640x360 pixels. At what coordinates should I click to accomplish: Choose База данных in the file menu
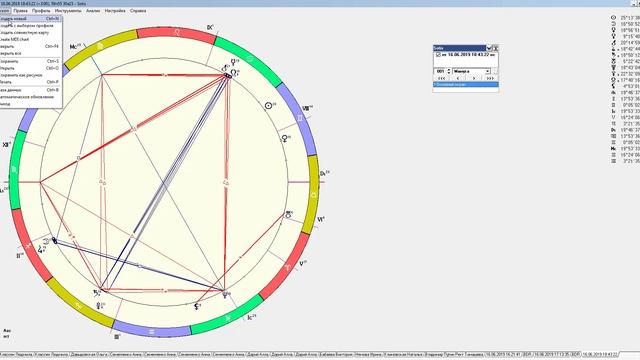click(x=31, y=90)
